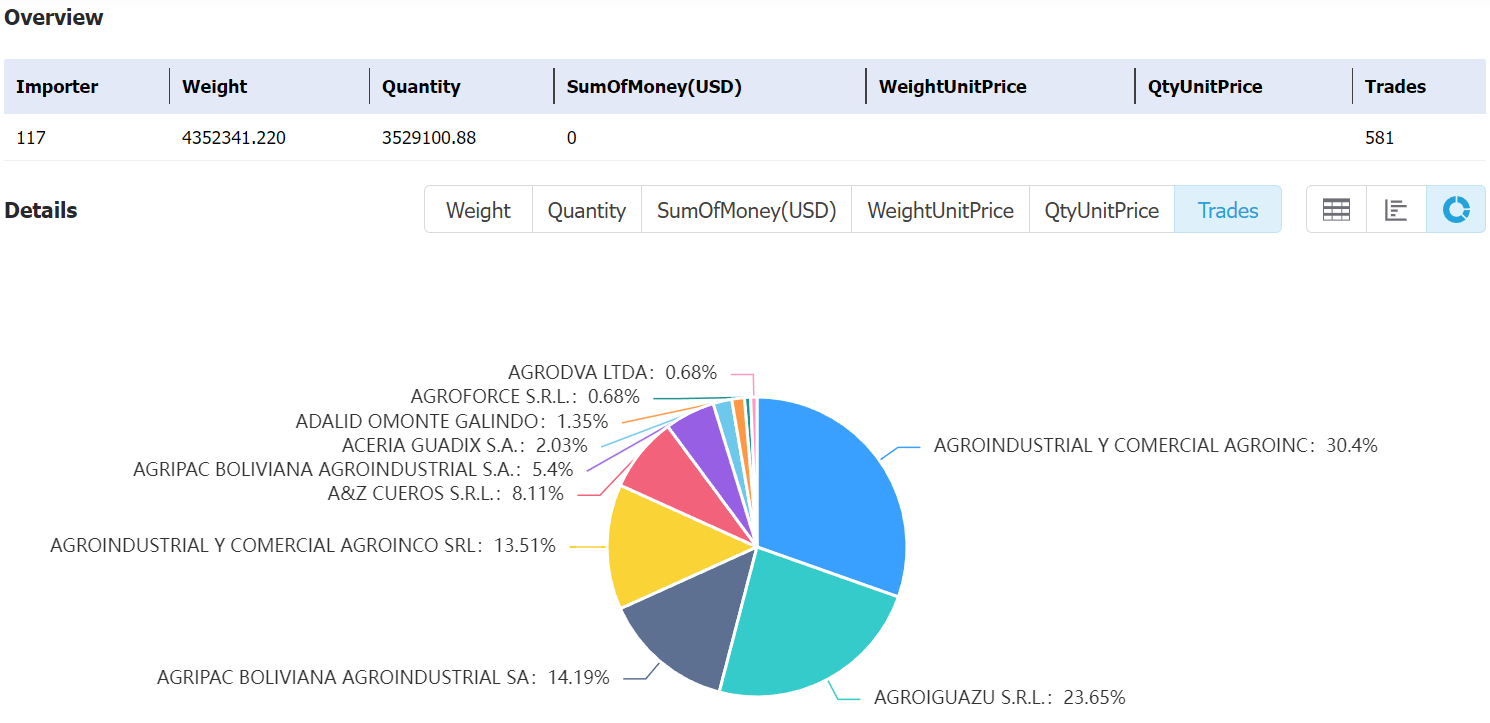The width and height of the screenshot is (1490, 723).
Task: Select the Trades tab
Action: 1228,210
